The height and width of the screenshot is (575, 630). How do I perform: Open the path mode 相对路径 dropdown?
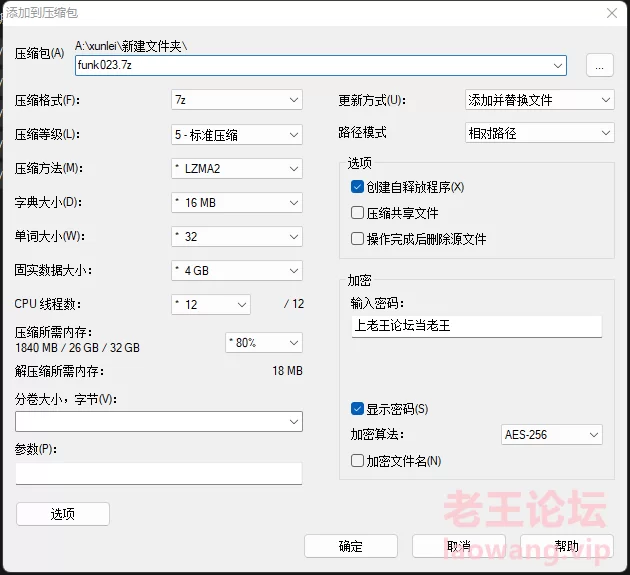tap(540, 133)
